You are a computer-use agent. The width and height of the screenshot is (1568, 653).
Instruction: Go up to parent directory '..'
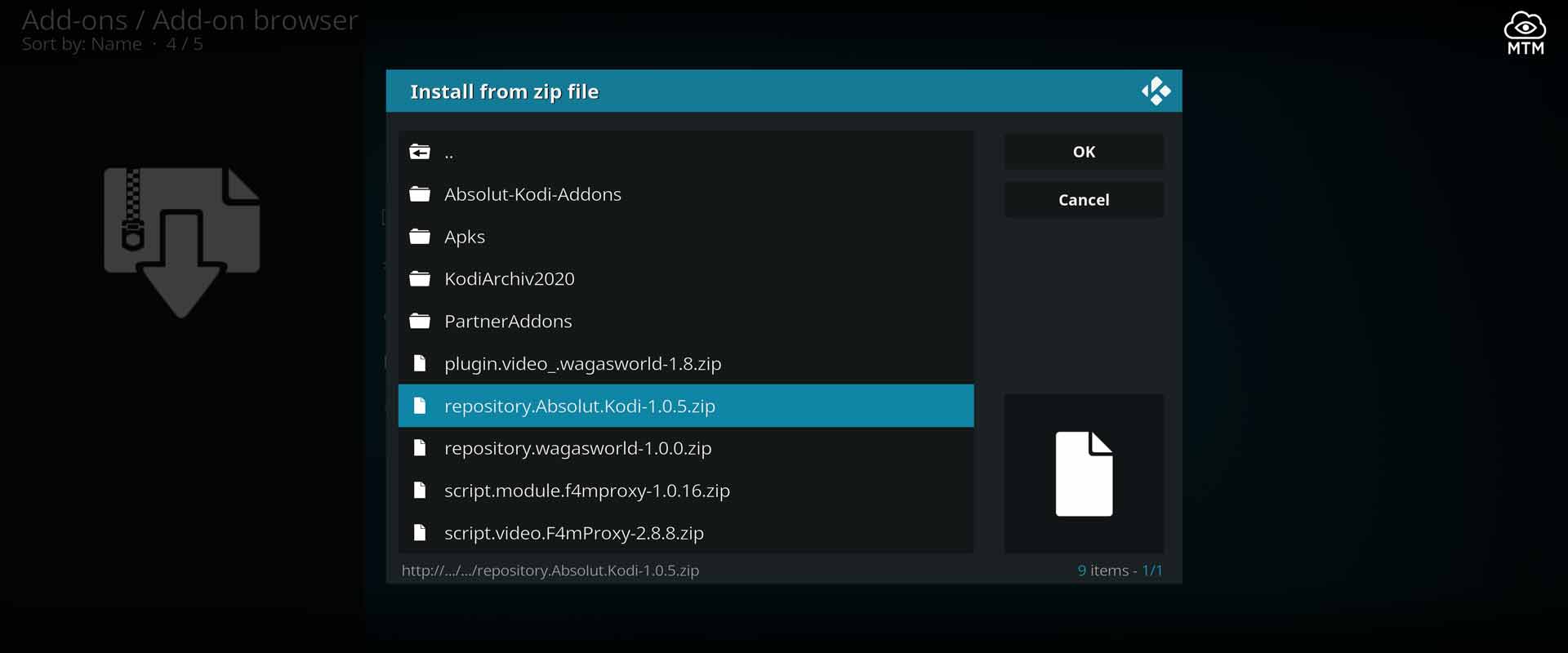click(686, 152)
